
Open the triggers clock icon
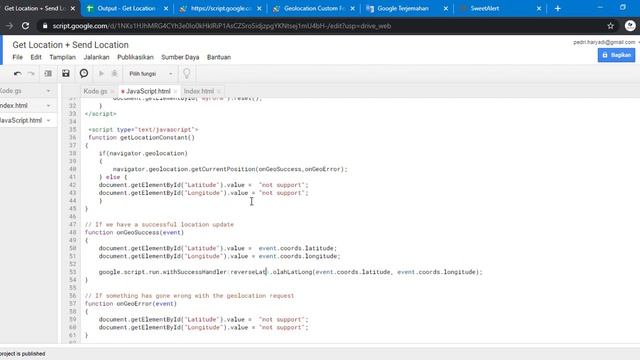pos(84,73)
